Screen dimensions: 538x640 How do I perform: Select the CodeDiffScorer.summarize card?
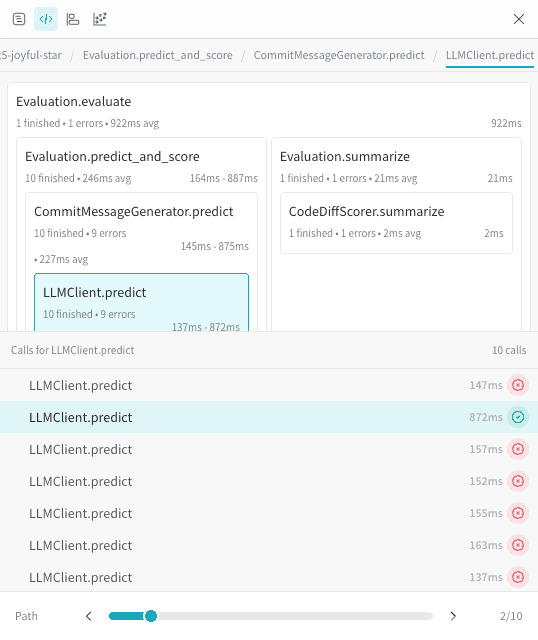396,223
